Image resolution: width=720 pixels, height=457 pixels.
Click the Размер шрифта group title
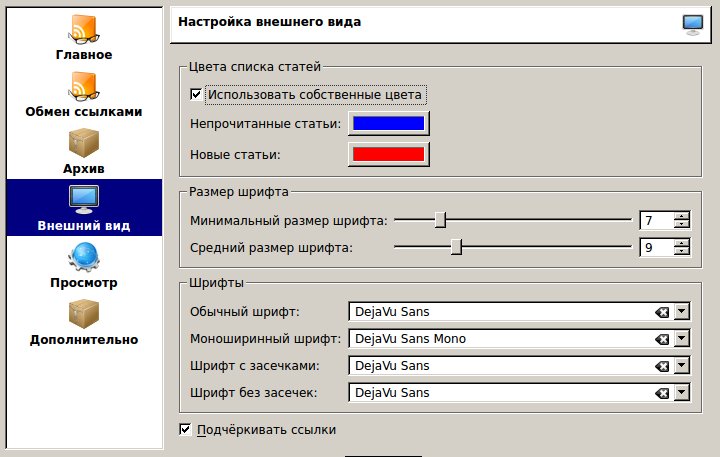pos(239,192)
